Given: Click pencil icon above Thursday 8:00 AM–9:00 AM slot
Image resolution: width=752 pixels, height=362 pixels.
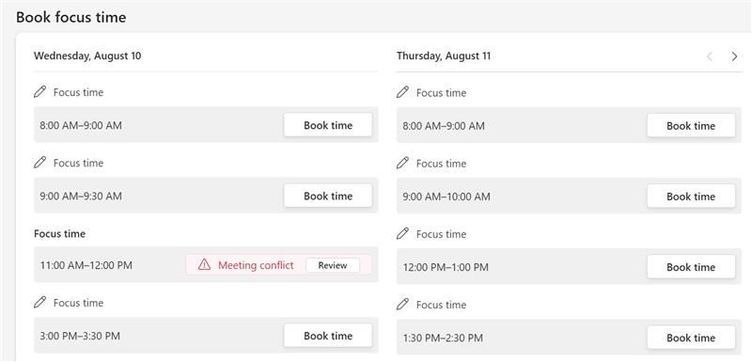Looking at the screenshot, I should coord(403,92).
